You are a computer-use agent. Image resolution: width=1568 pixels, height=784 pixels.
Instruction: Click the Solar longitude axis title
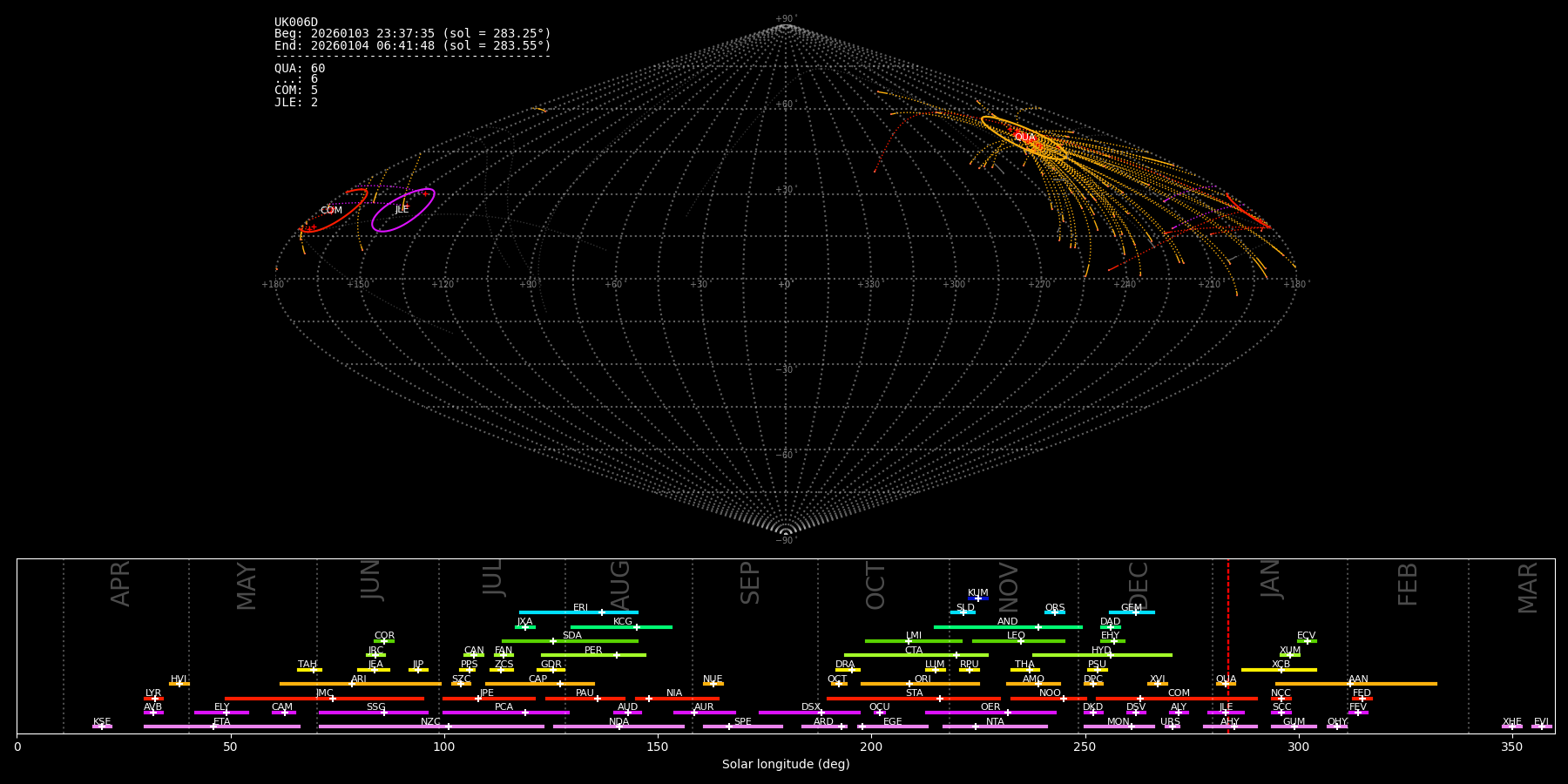(785, 765)
